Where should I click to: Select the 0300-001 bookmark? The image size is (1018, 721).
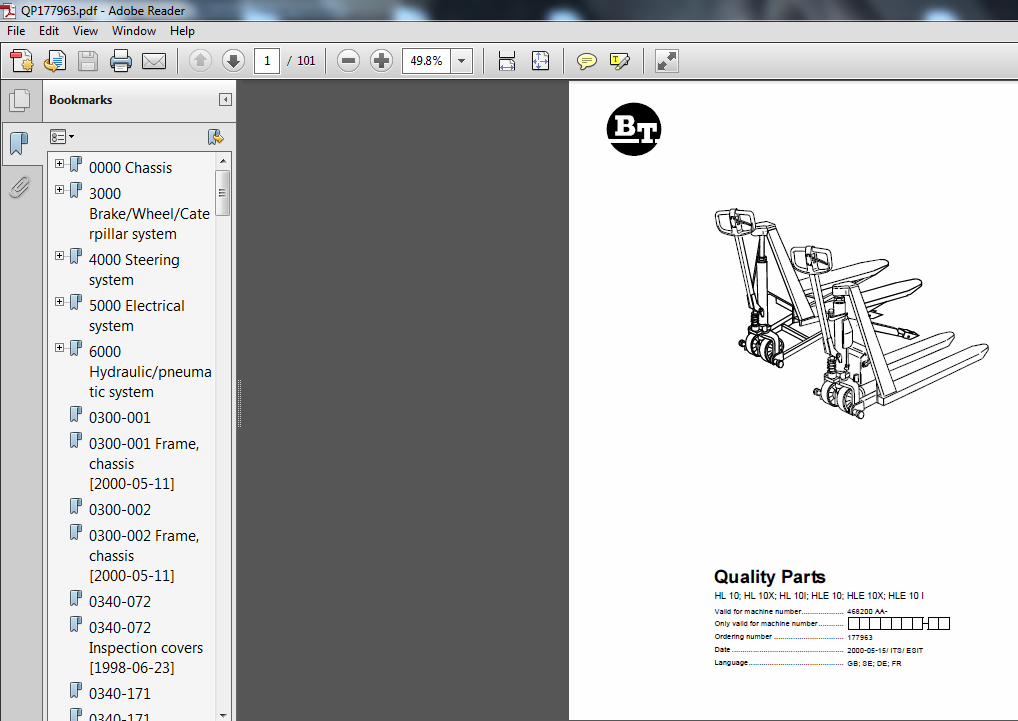pos(119,418)
